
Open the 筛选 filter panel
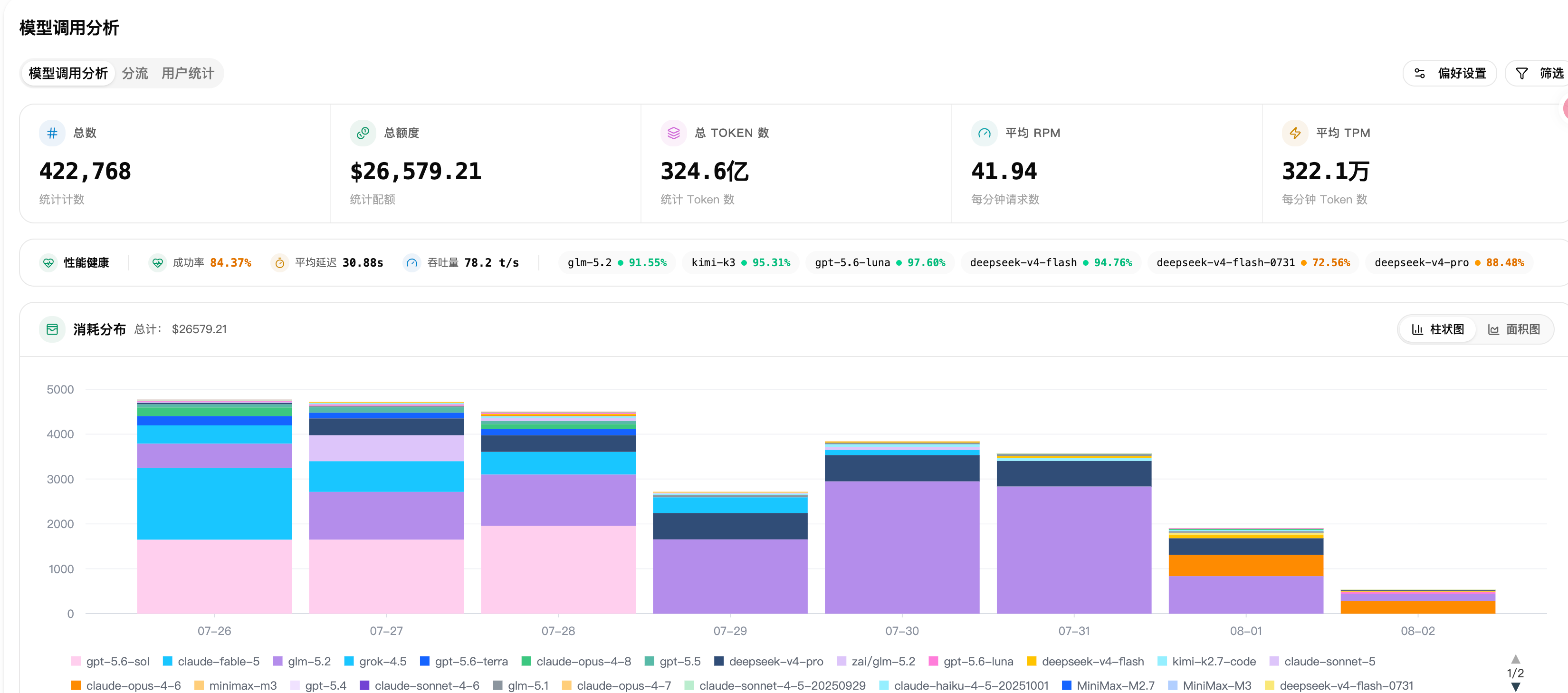point(1539,73)
